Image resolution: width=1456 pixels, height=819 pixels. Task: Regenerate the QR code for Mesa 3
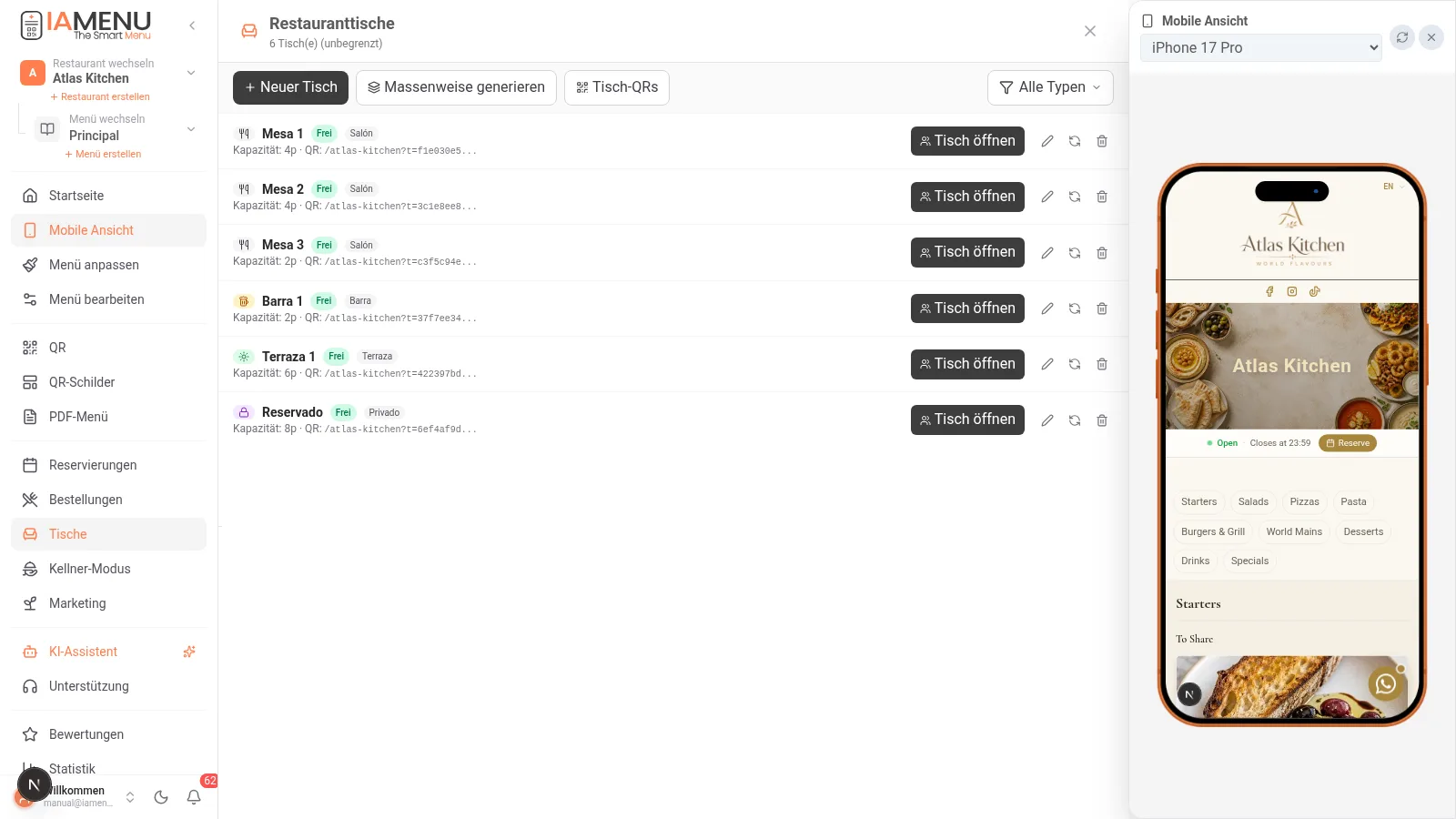1075,253
